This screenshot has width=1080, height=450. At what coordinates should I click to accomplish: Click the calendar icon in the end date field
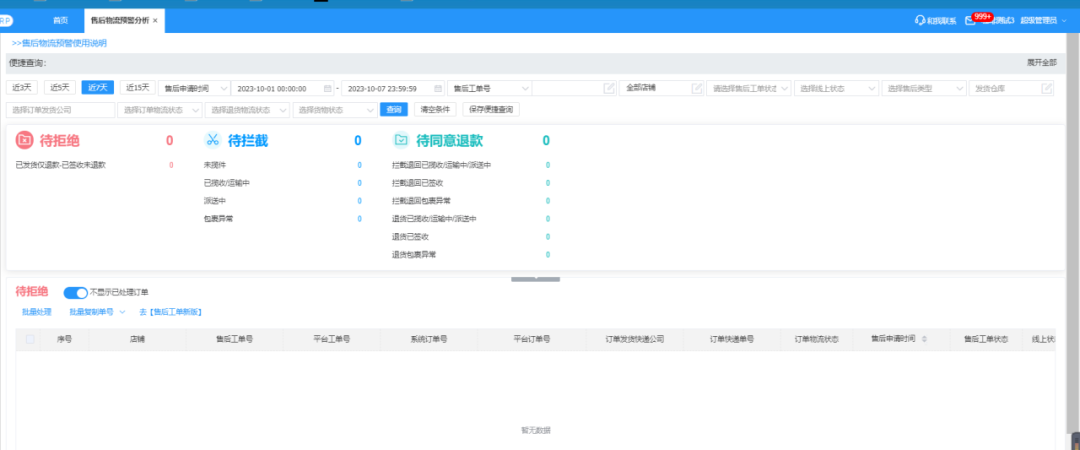[x=437, y=89]
